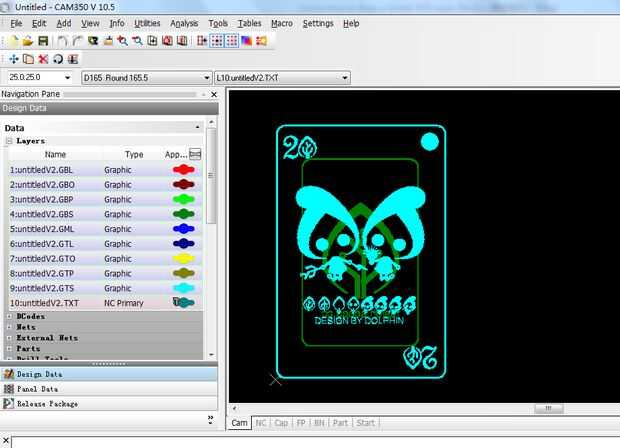
Task: Select layer 6:untitledV2.GTL row
Action: click(x=105, y=244)
